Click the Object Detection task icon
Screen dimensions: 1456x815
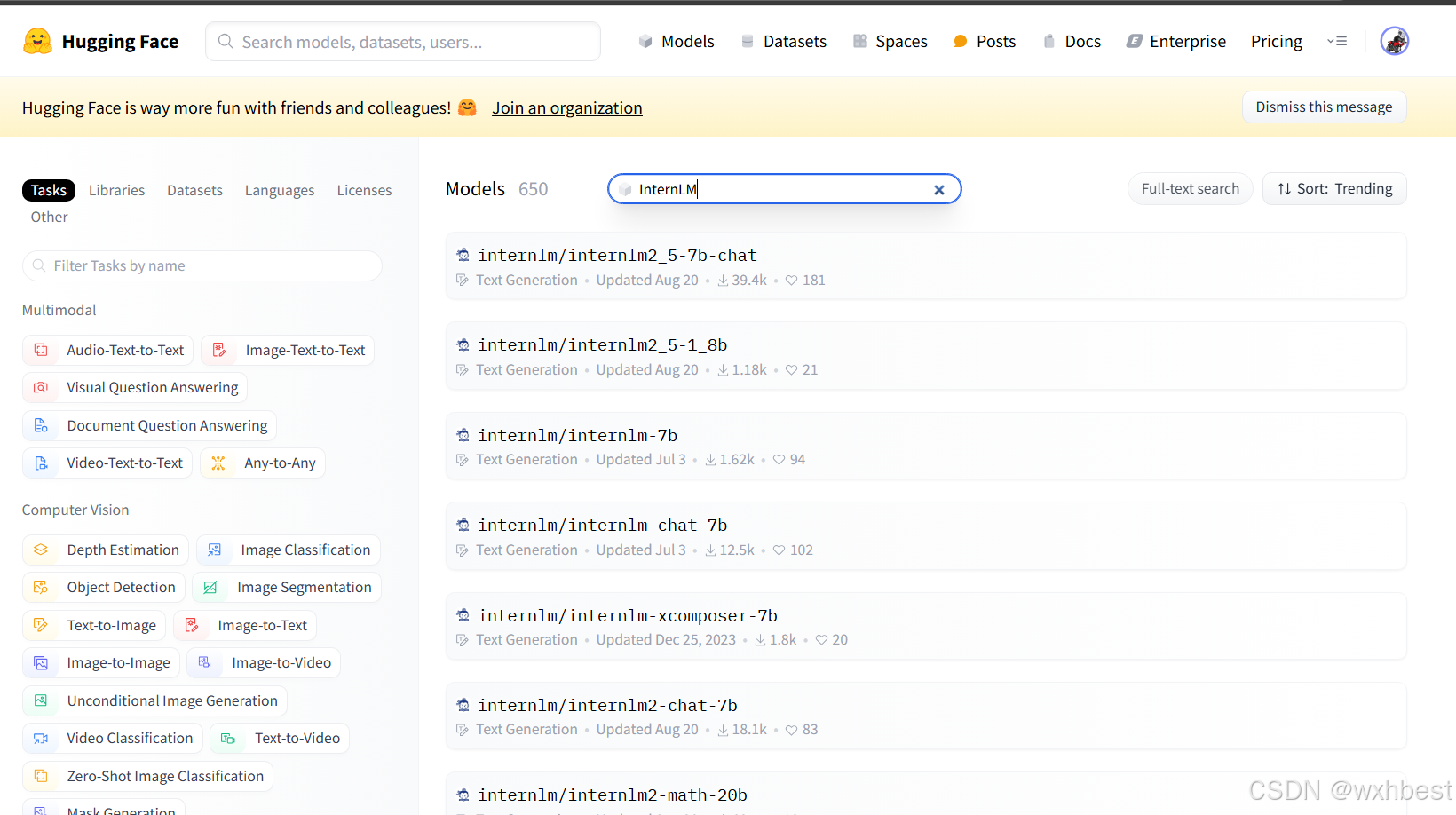pos(41,587)
